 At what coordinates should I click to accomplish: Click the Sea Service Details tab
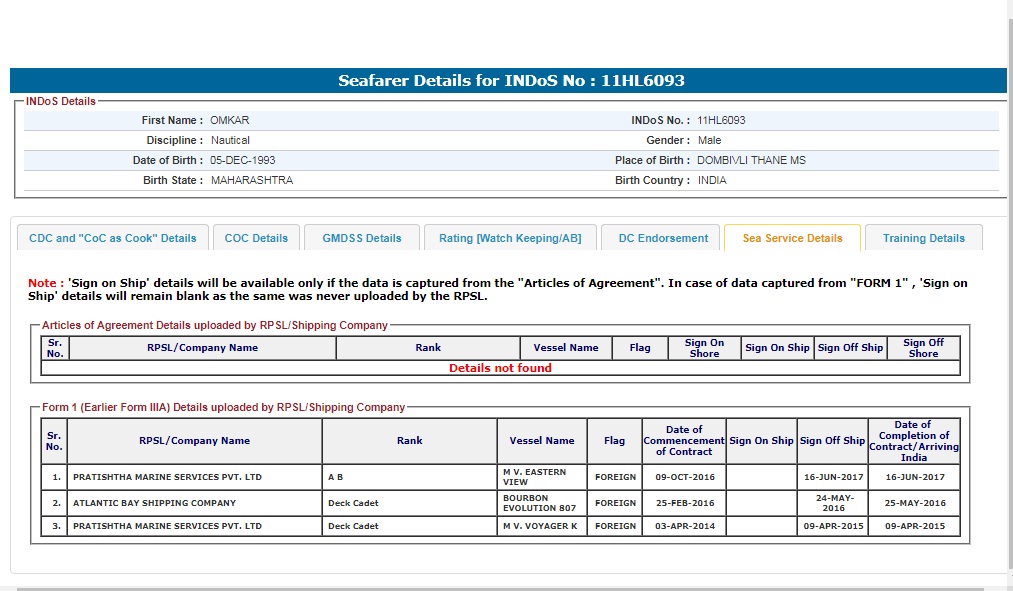[x=792, y=238]
